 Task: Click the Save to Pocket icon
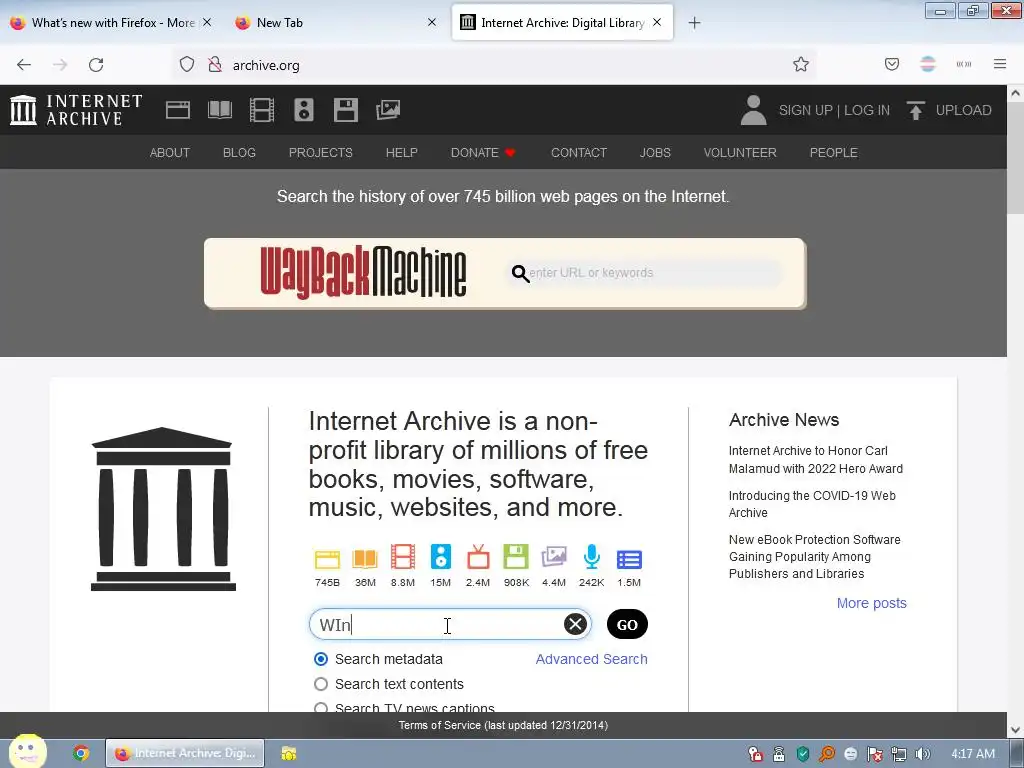[892, 64]
